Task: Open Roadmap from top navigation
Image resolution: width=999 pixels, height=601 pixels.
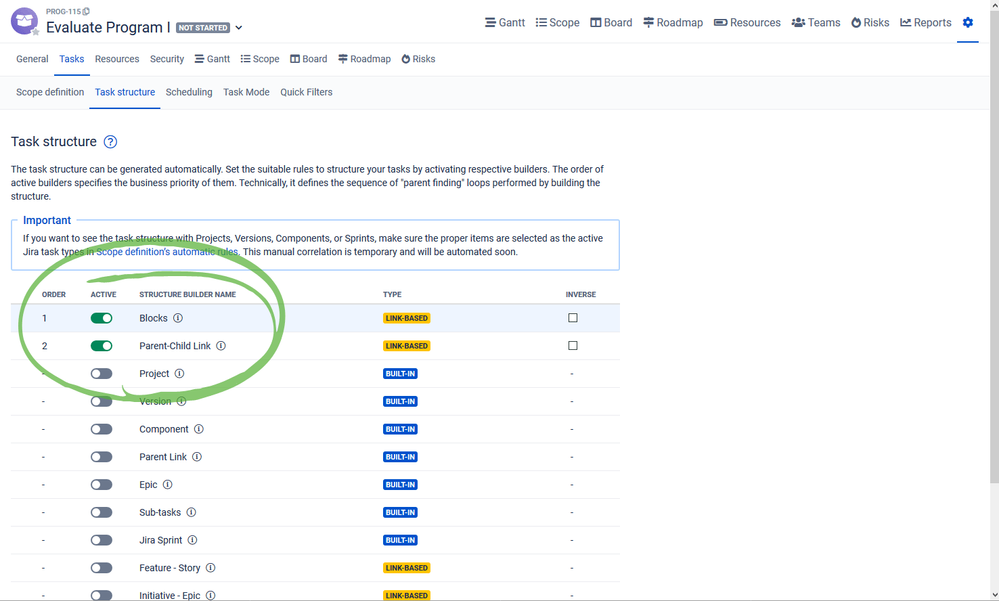Action: [673, 22]
